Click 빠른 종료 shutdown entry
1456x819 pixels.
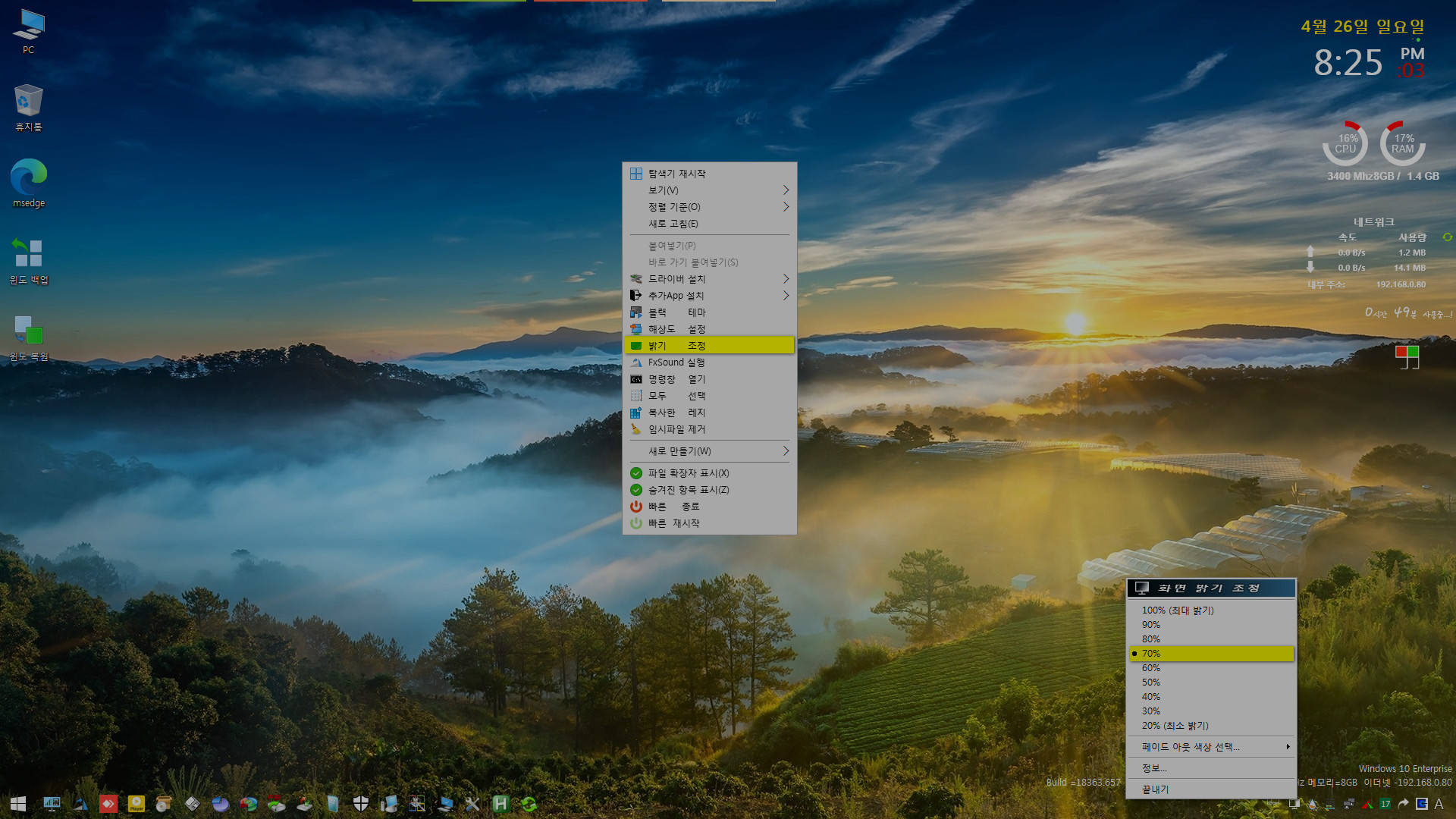709,507
